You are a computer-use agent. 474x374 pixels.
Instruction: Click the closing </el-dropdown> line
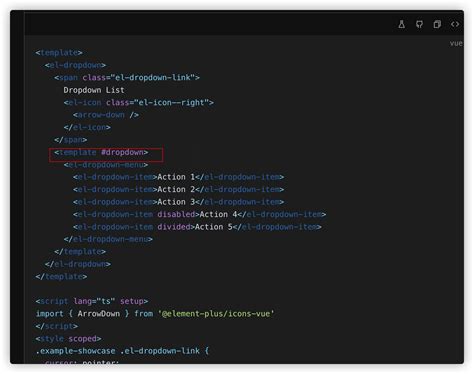(x=78, y=264)
